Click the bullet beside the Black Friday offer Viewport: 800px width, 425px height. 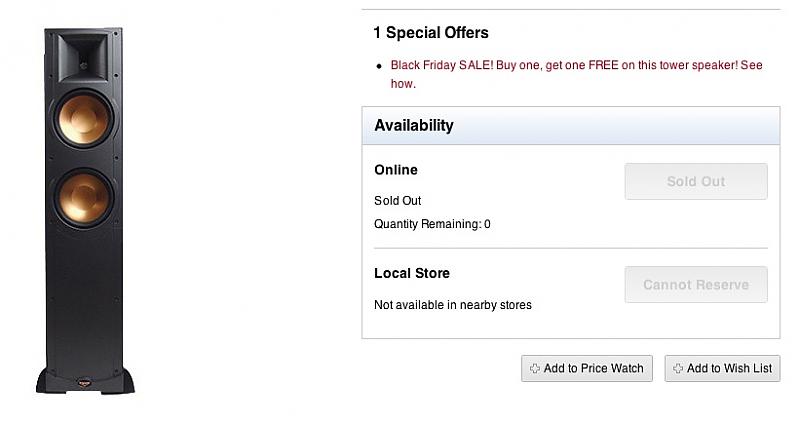(x=379, y=66)
